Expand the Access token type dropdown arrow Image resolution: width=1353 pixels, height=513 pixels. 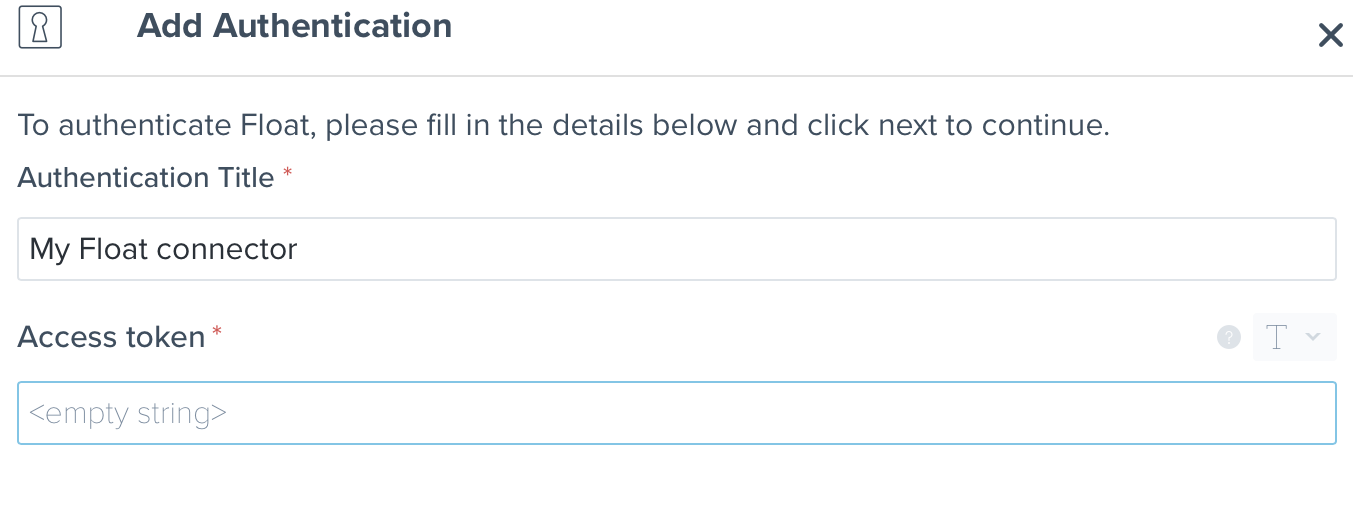(1313, 338)
